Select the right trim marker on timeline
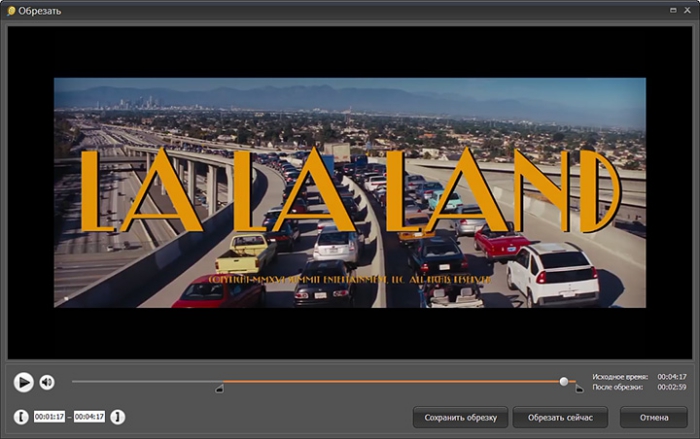Screen dimensions: 700x439 tap(579, 389)
